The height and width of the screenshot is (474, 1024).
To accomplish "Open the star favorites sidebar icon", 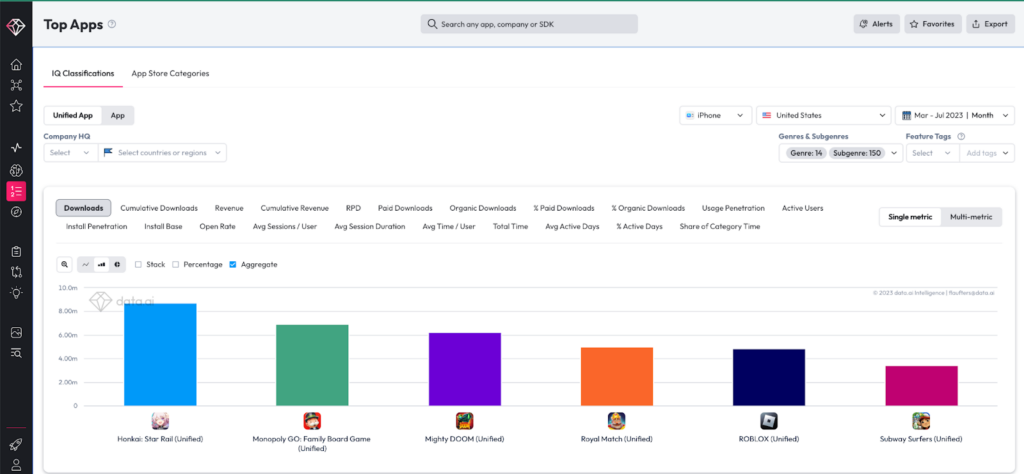I will (16, 106).
